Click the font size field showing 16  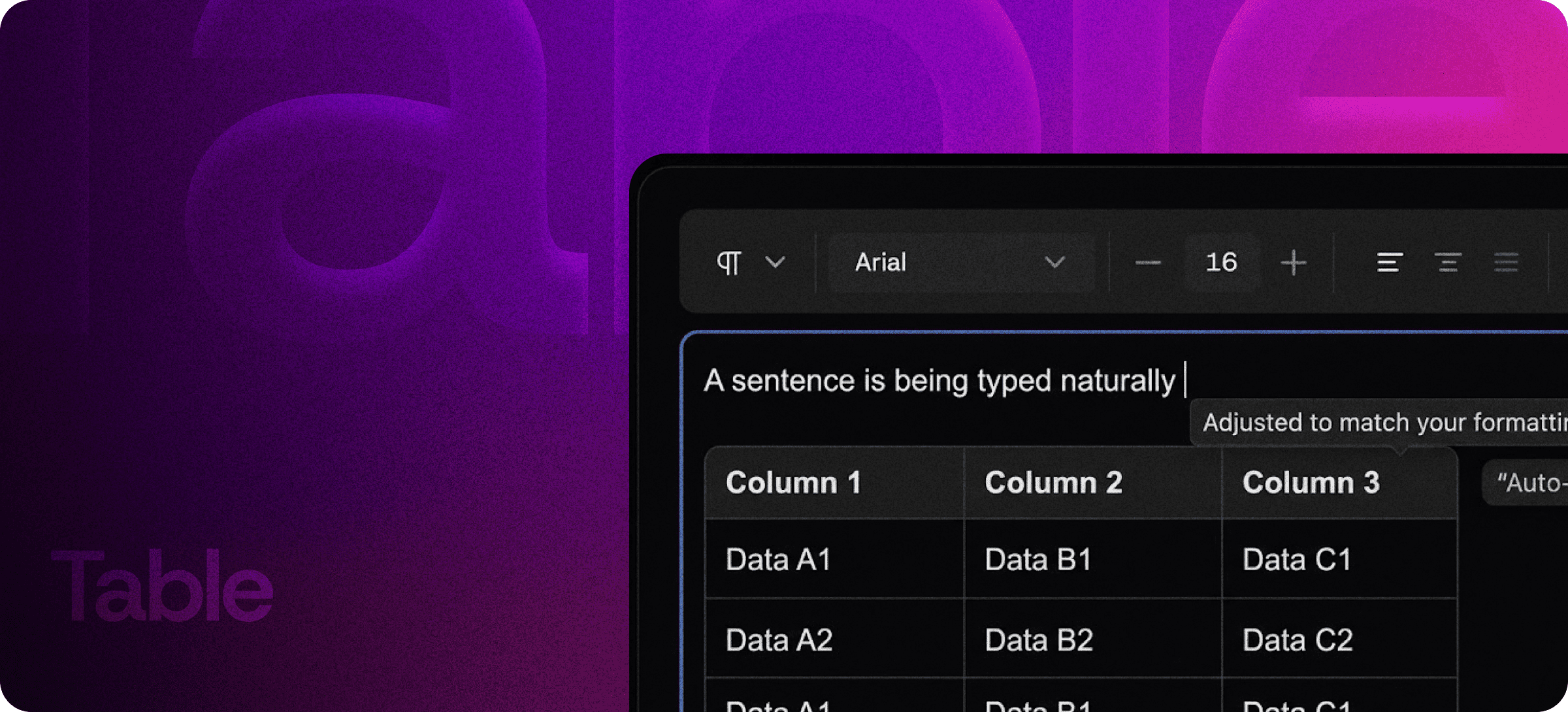point(1220,263)
